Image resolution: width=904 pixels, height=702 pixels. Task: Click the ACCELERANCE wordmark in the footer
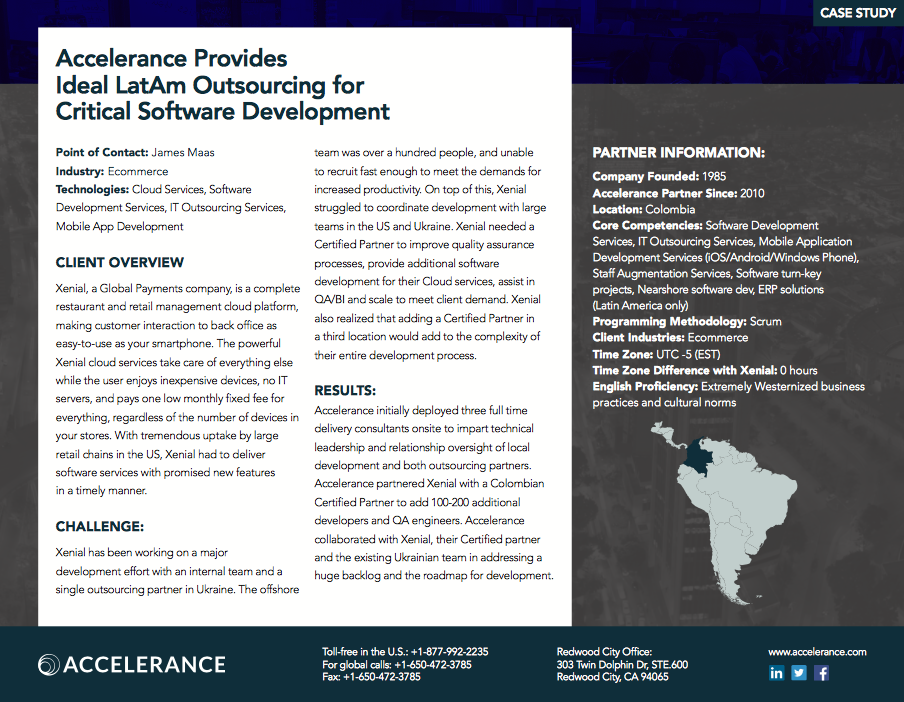(144, 665)
